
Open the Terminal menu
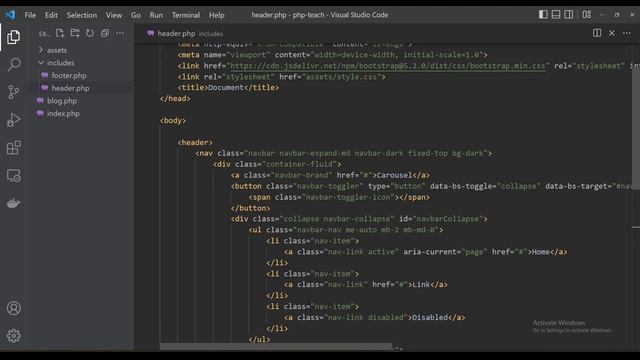186,15
